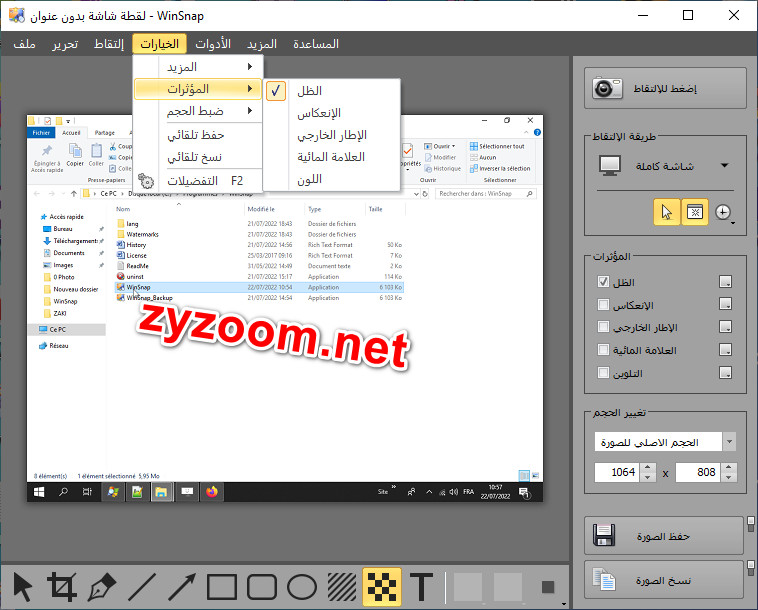758x610 pixels.
Task: Click the حفظ الصورة save button
Action: (x=664, y=536)
